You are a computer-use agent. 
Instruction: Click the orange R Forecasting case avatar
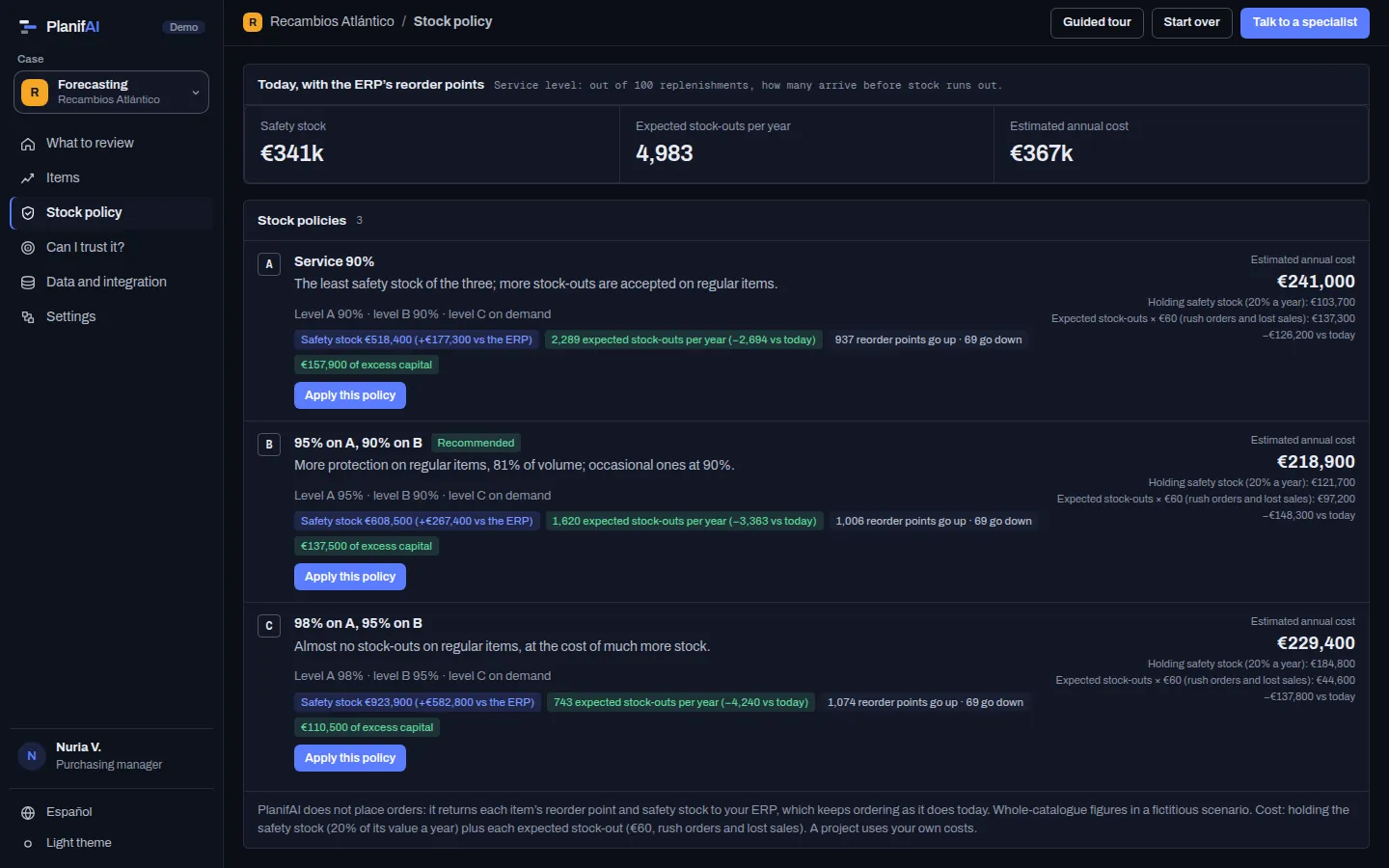point(35,93)
